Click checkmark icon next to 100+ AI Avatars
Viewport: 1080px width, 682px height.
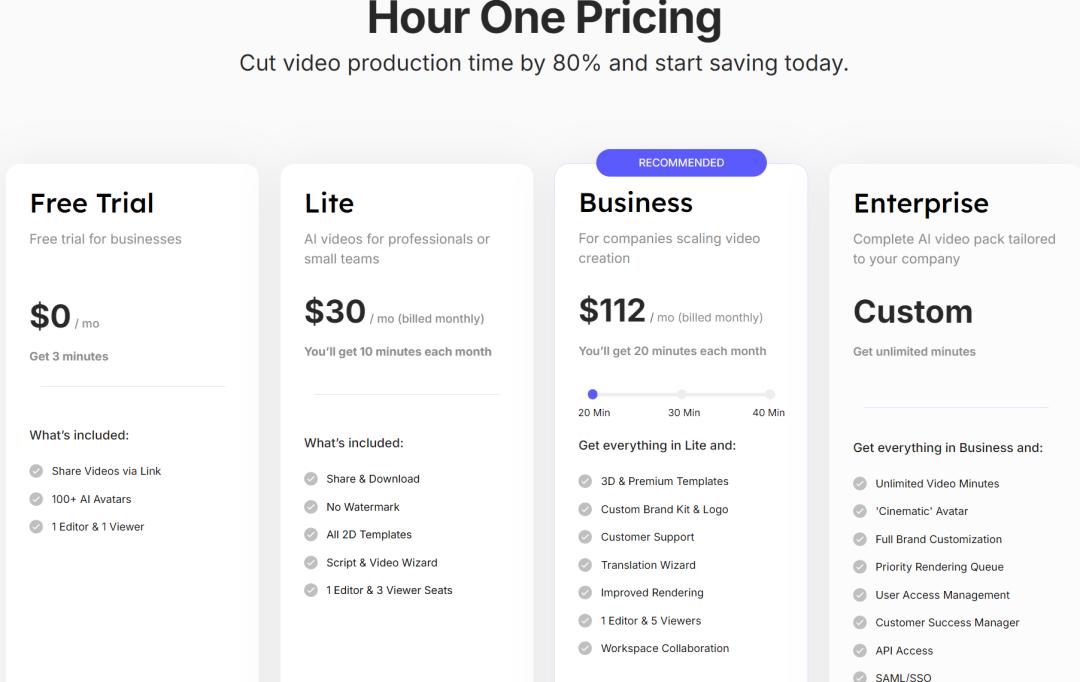(36, 499)
